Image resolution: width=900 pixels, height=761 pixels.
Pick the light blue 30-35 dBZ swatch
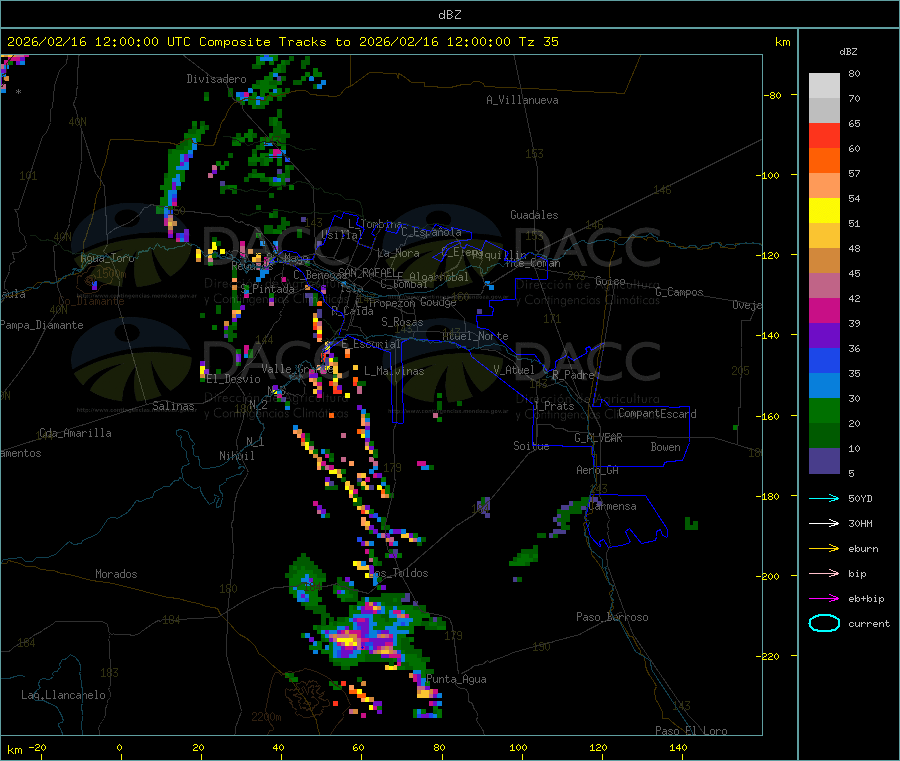[x=824, y=386]
